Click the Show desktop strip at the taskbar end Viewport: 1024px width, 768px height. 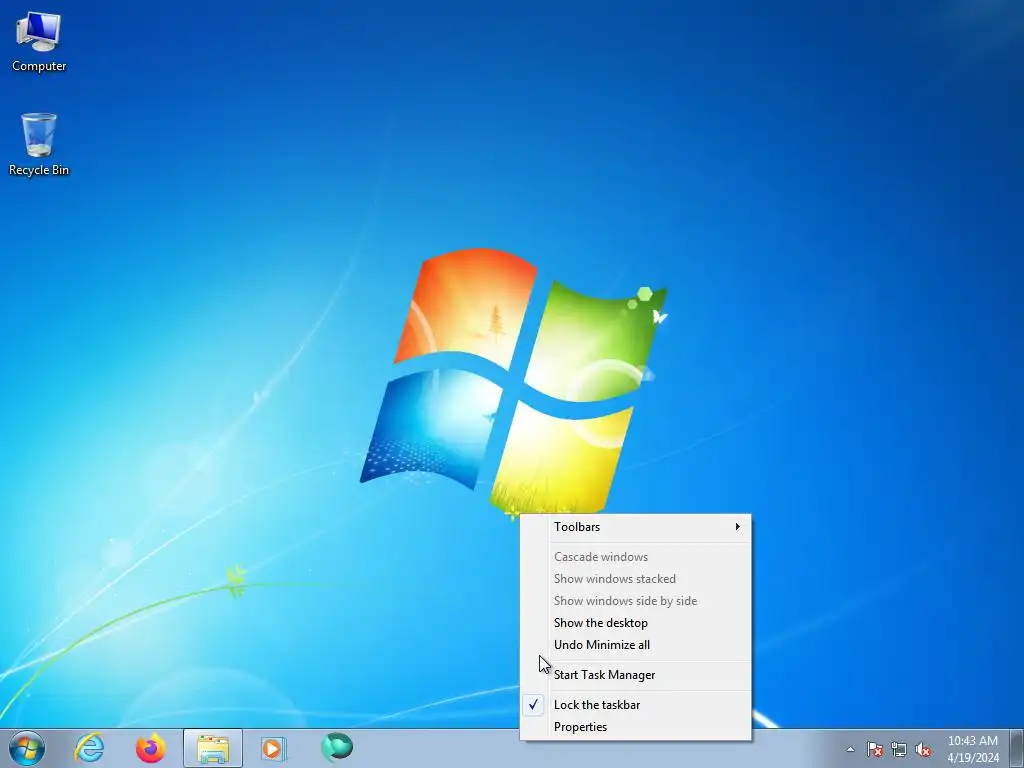click(1017, 748)
